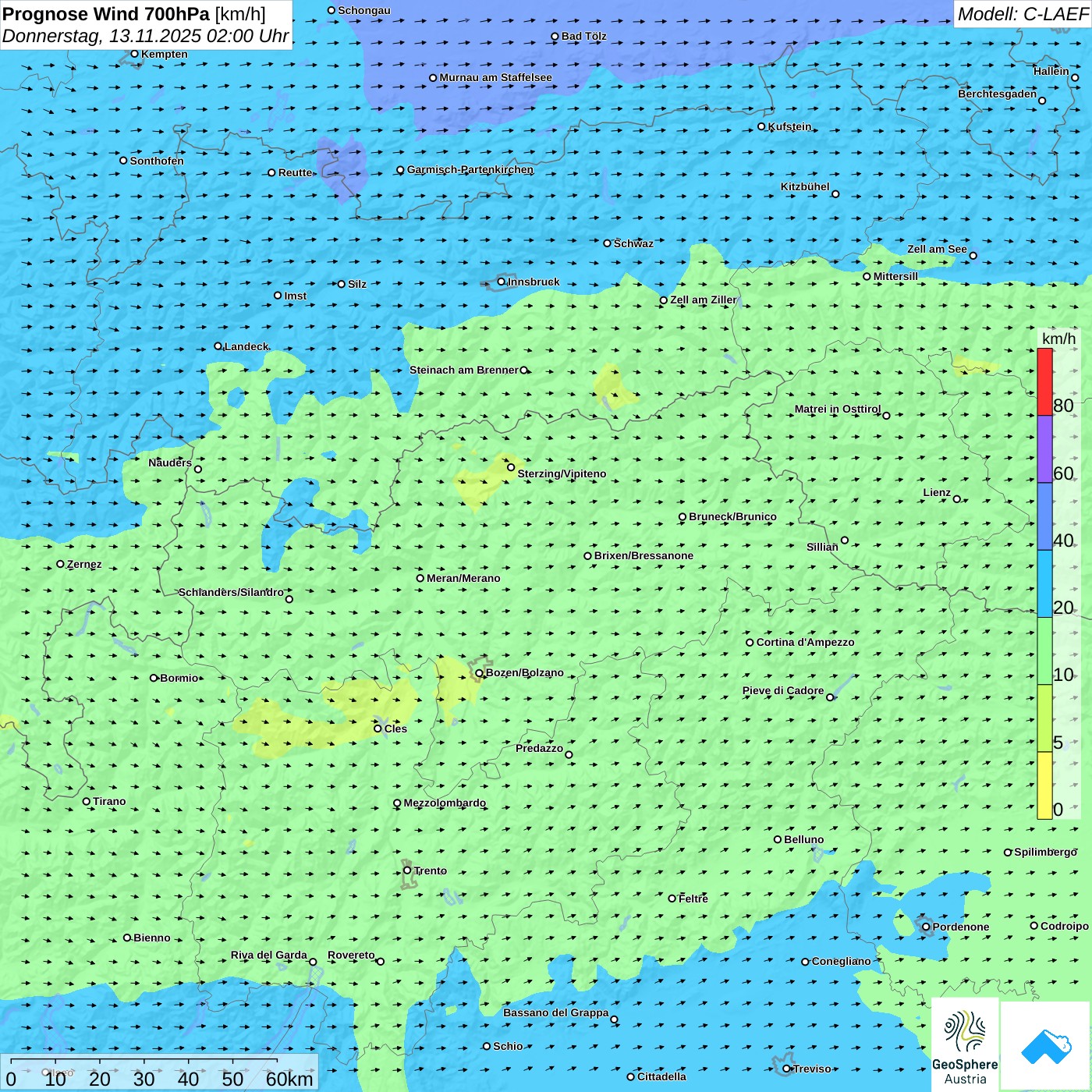Click the red 80 km/h legend swatch

(1044, 382)
